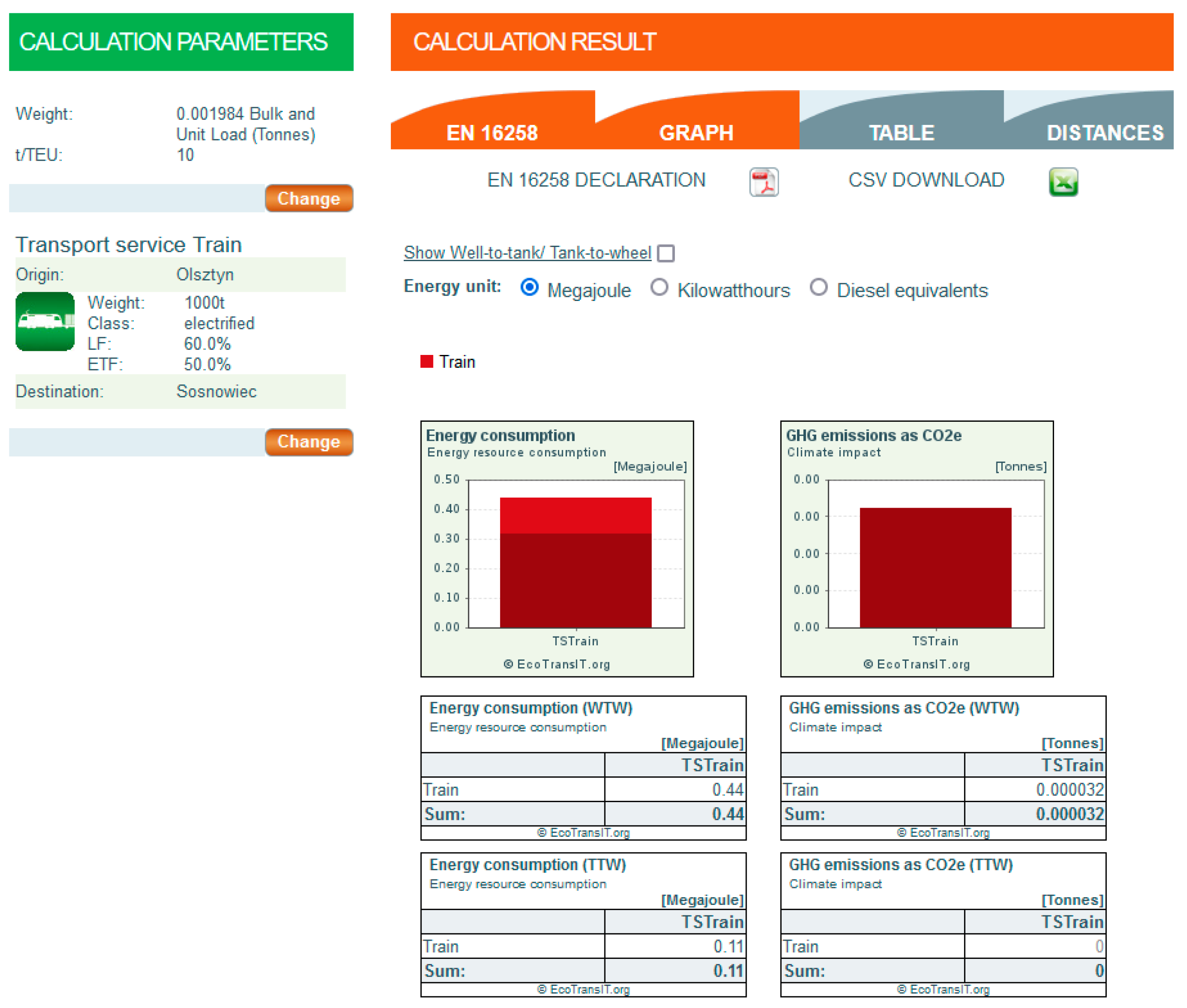Viewport: 1187px width, 1008px height.
Task: Click the Energy consumption (WTW) Sum value
Action: click(x=674, y=814)
